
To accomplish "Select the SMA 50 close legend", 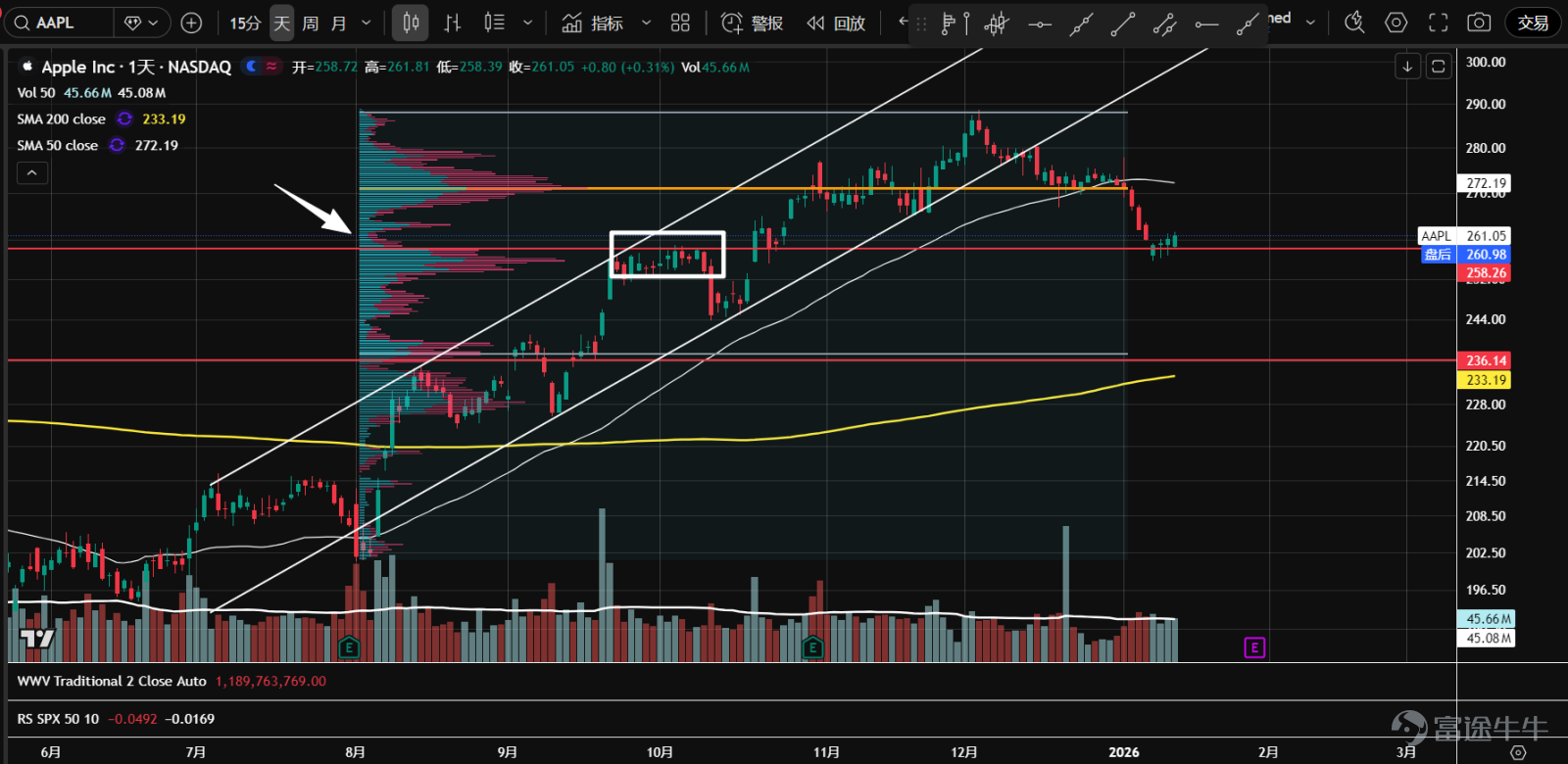I will (58, 145).
